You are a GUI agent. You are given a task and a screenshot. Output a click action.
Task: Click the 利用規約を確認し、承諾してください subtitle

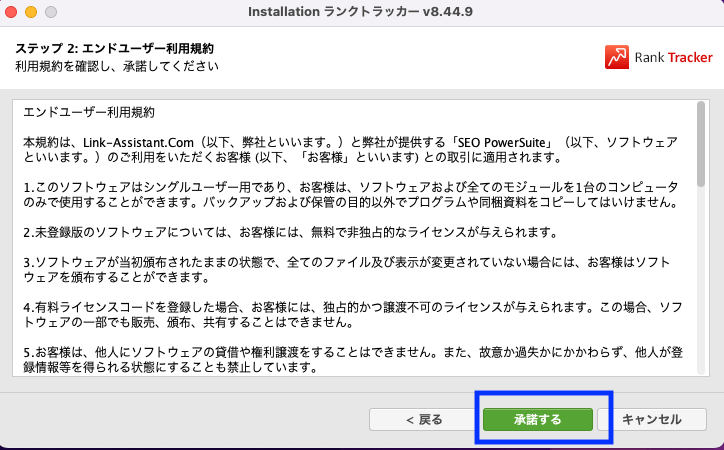point(117,66)
